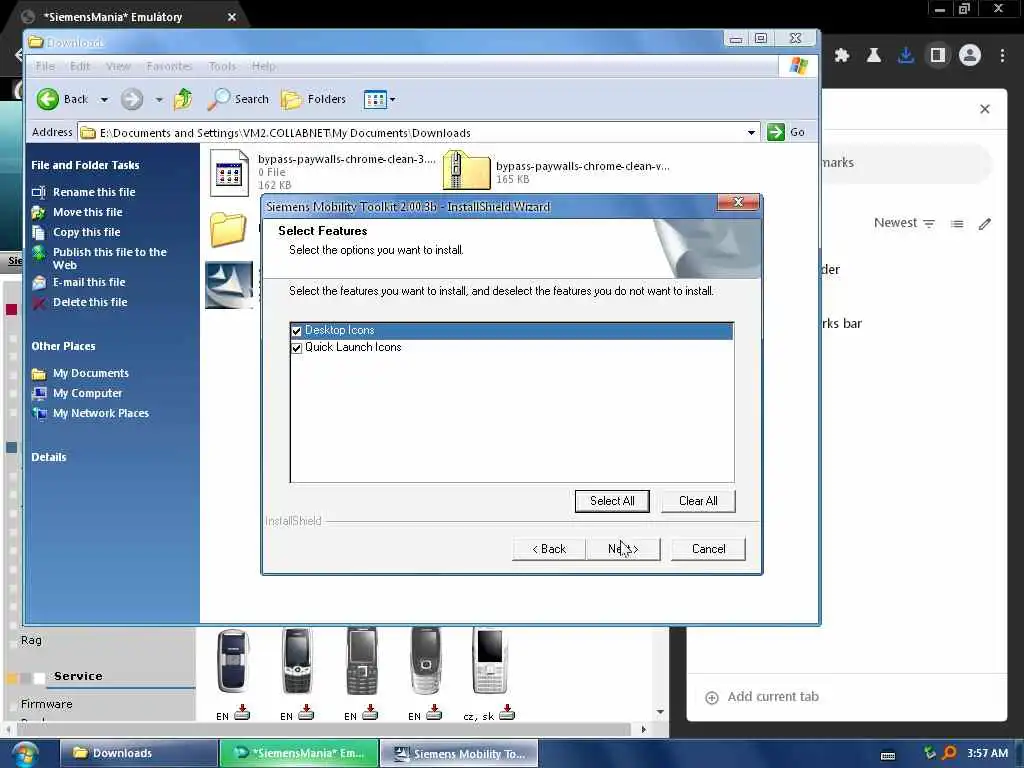Select the bypass-paywalls-chrome-clean-3 file icon

point(229,173)
